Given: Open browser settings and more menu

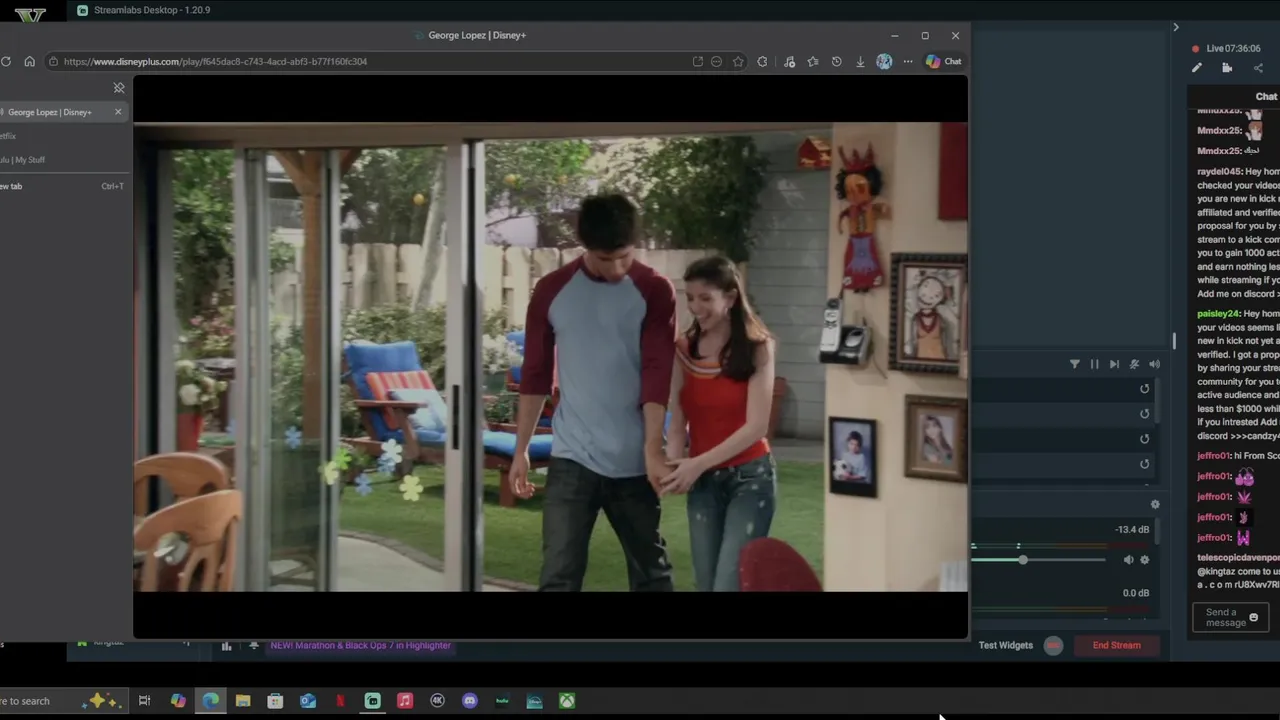Looking at the screenshot, I should [x=908, y=61].
